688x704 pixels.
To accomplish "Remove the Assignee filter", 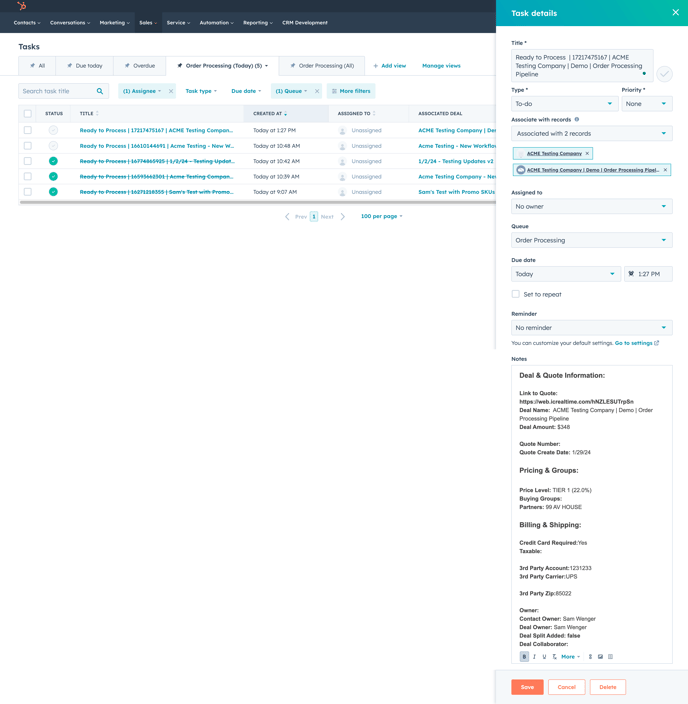I will pos(171,91).
